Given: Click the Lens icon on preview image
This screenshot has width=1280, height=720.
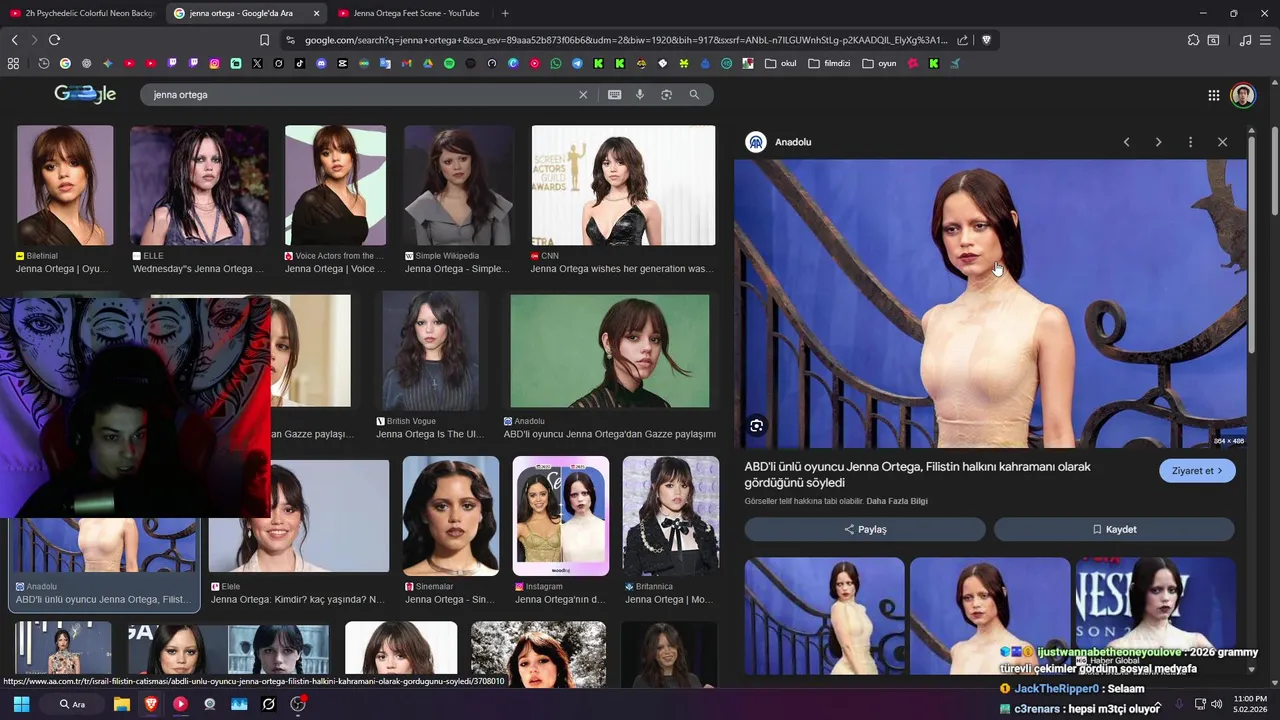Looking at the screenshot, I should [757, 426].
